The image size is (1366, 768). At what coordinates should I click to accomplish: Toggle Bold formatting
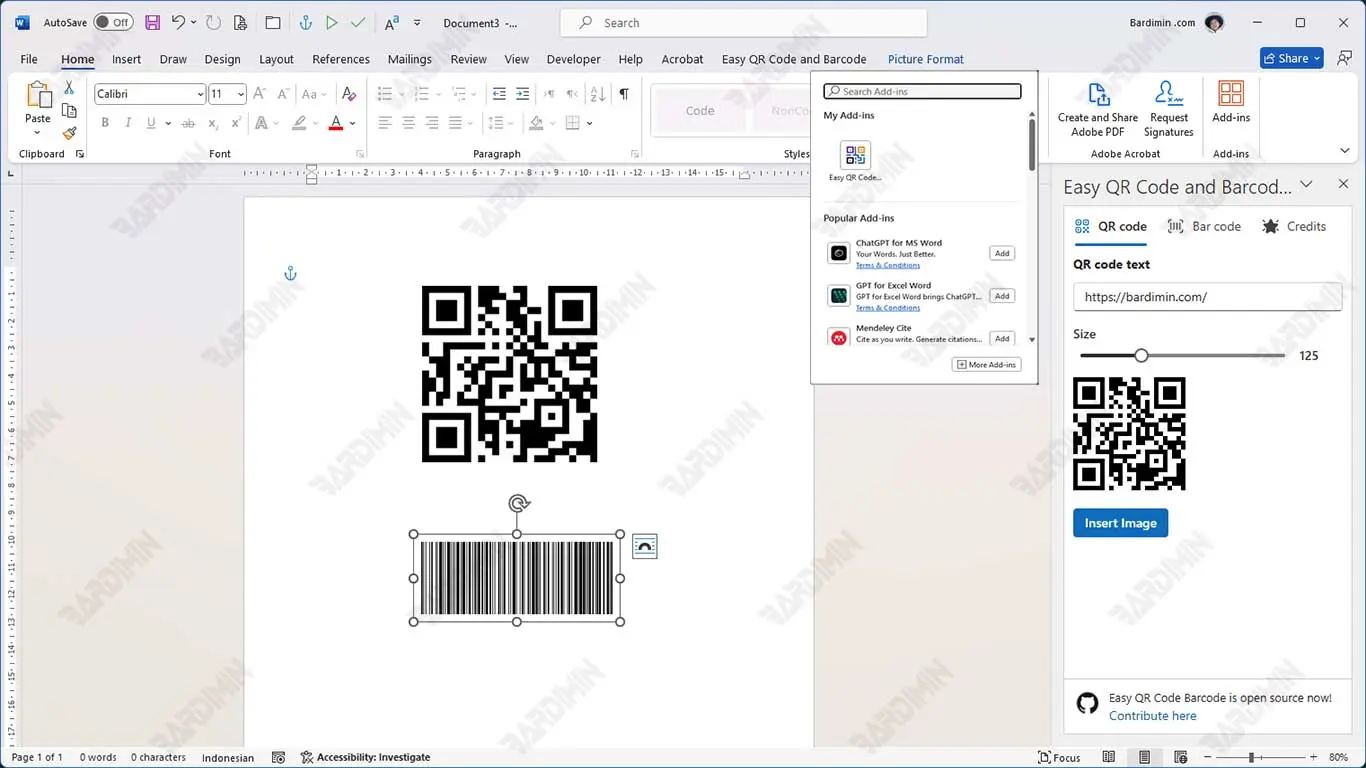(x=105, y=123)
